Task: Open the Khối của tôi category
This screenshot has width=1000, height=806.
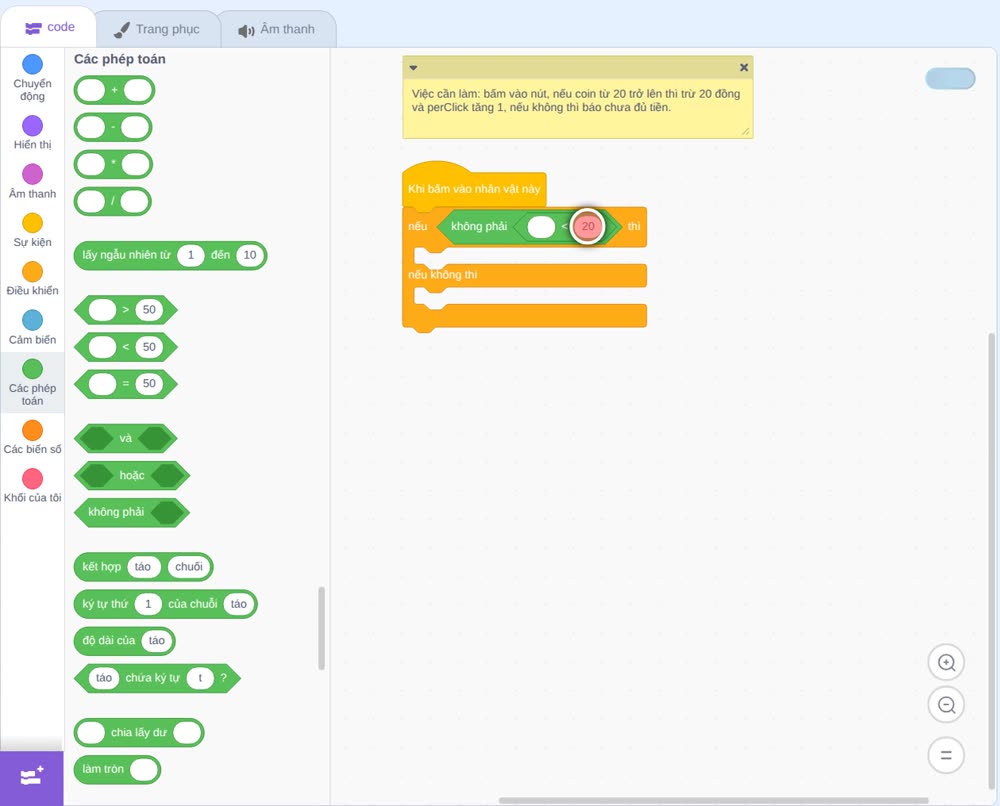Action: tap(33, 486)
